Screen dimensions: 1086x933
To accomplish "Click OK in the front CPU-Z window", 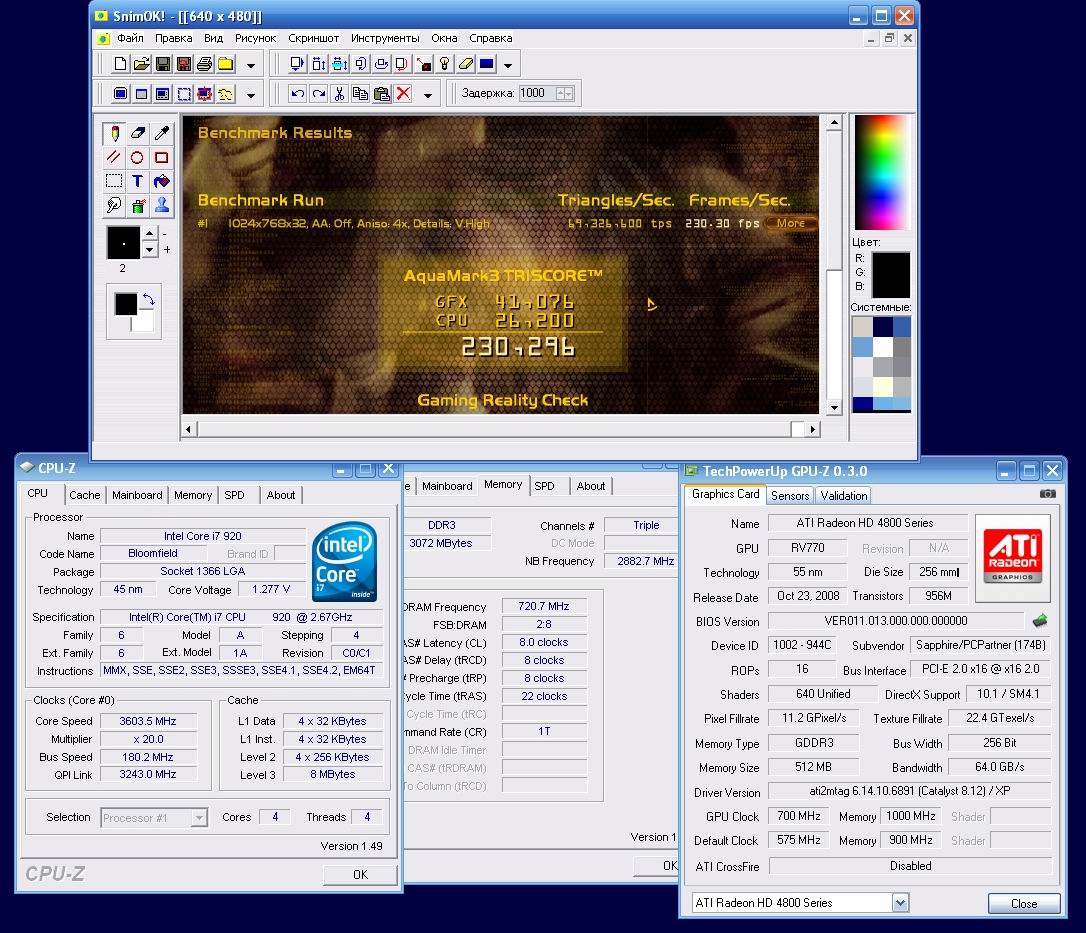I will coord(360,874).
